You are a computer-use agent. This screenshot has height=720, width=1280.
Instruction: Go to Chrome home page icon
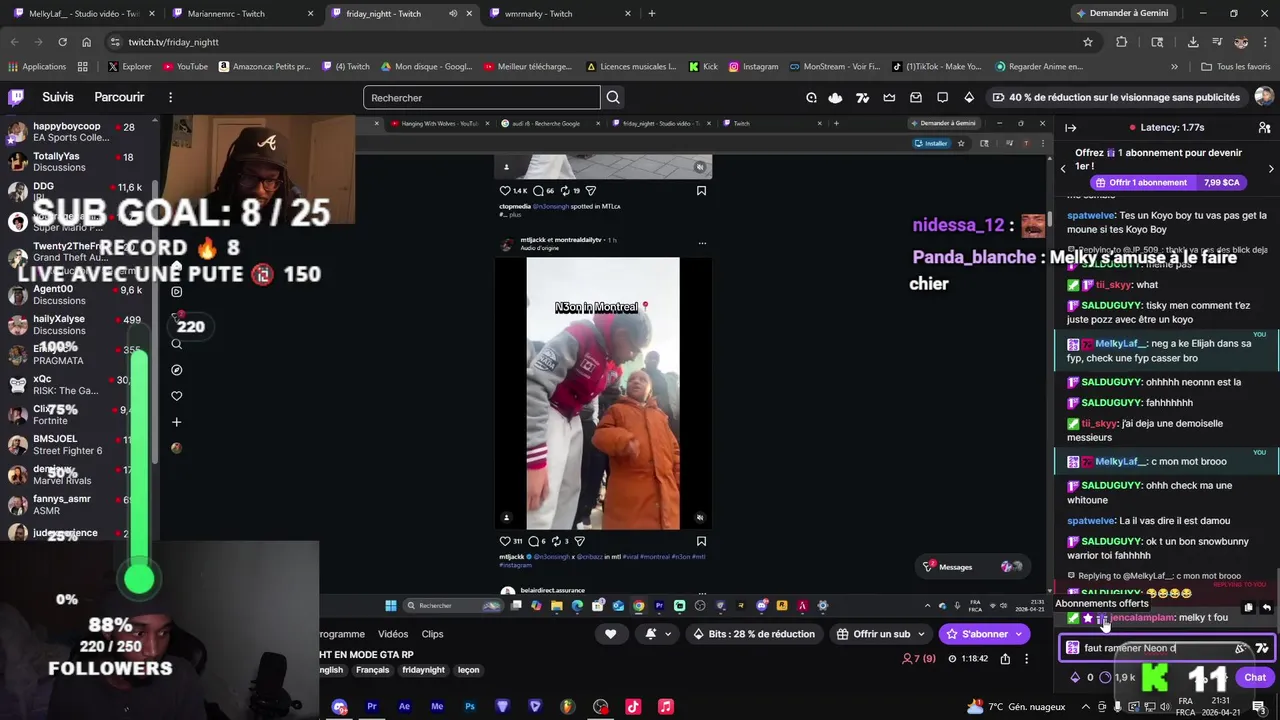[86, 42]
